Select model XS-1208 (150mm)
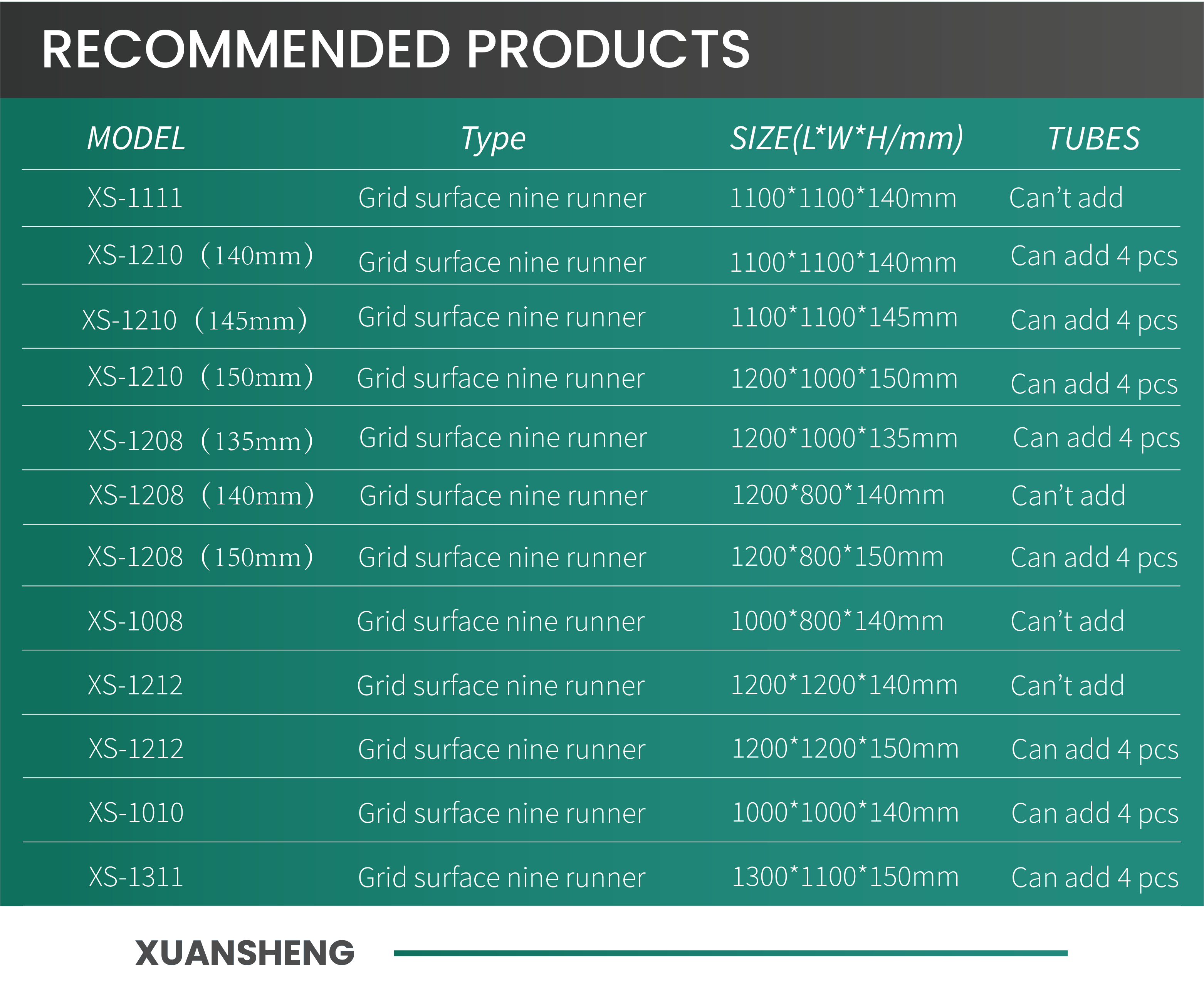1204x983 pixels. [200, 557]
